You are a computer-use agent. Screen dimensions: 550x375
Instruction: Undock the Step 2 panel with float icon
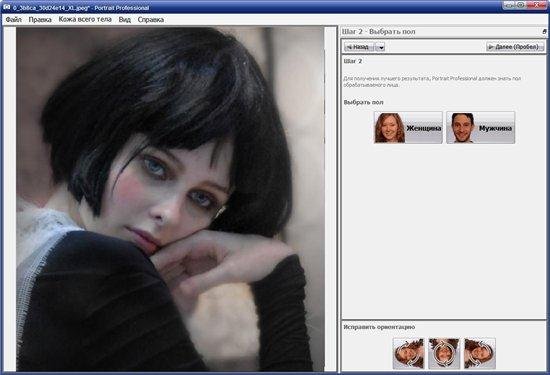[x=544, y=32]
